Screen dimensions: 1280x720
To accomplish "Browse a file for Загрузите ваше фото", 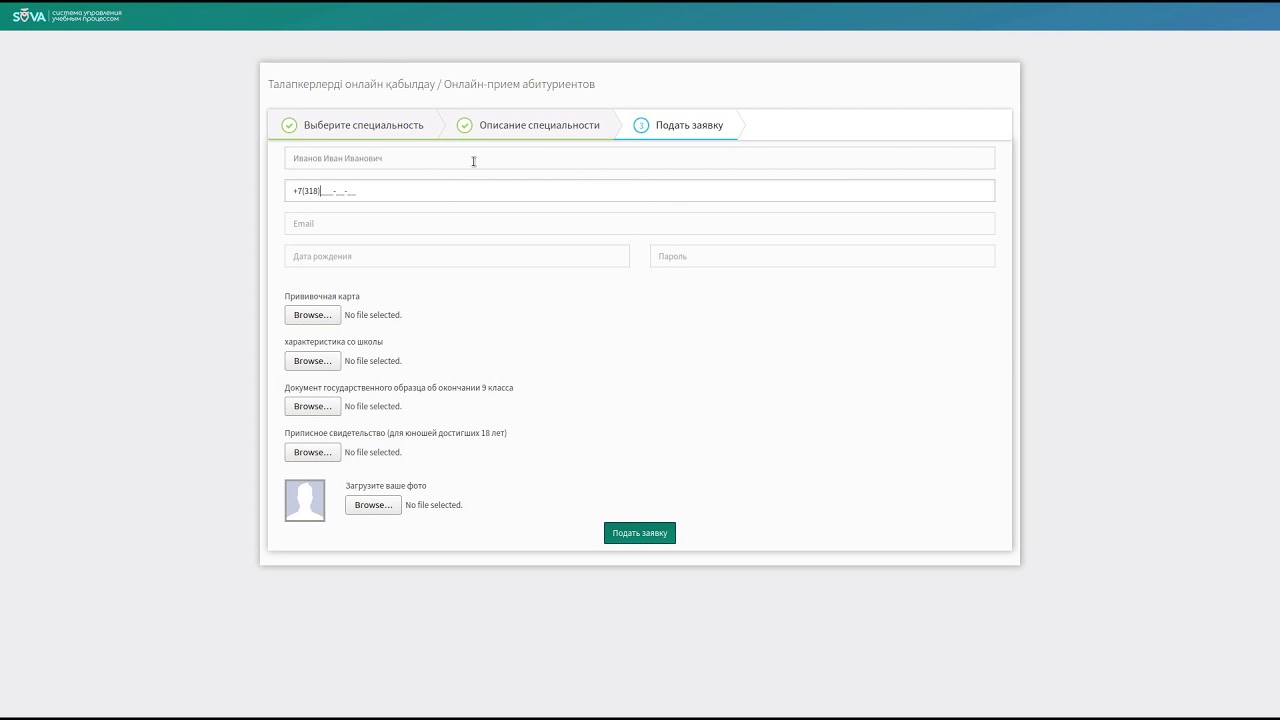I will [x=373, y=505].
